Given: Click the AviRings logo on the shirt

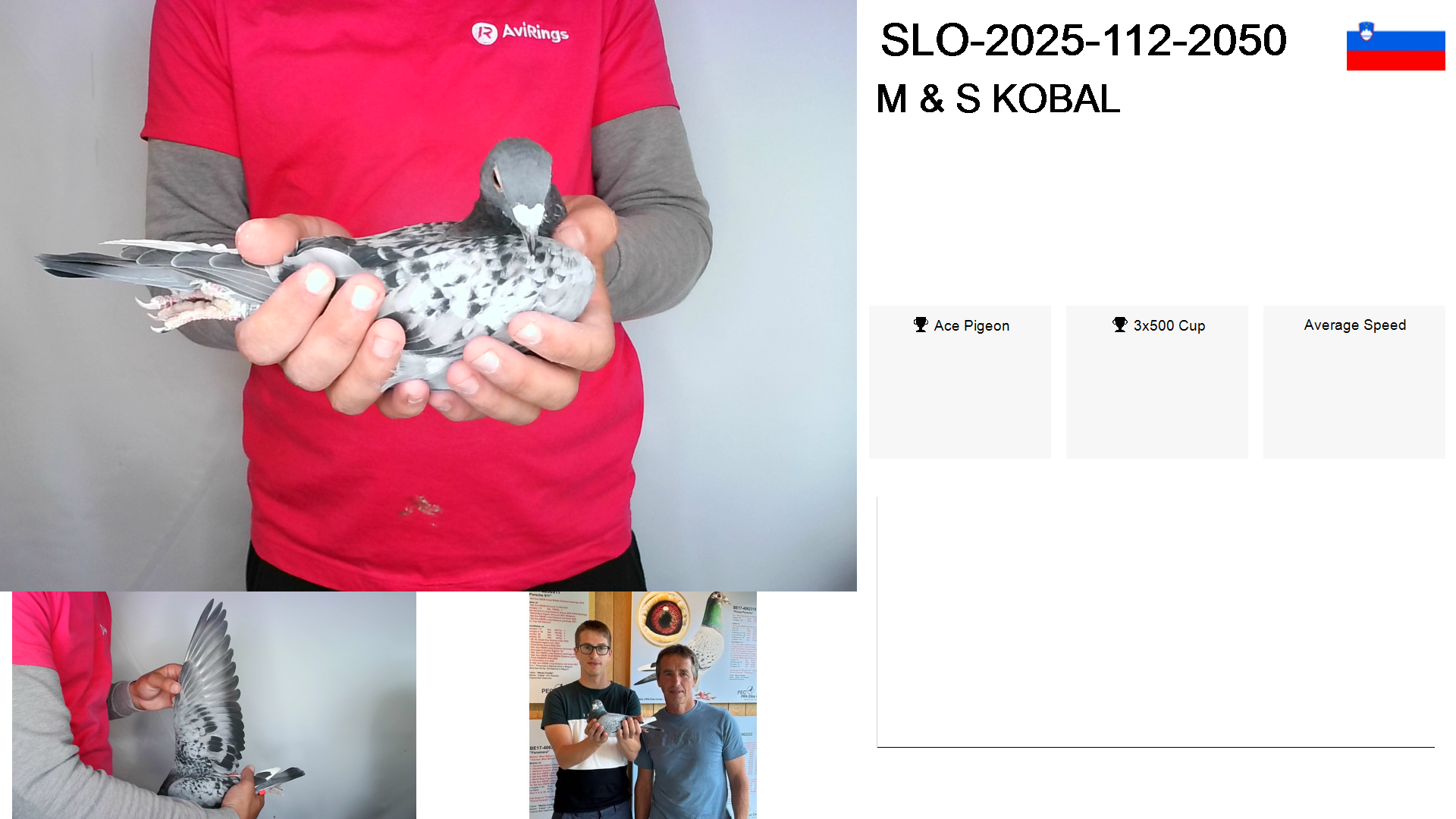Looking at the screenshot, I should click(x=520, y=33).
